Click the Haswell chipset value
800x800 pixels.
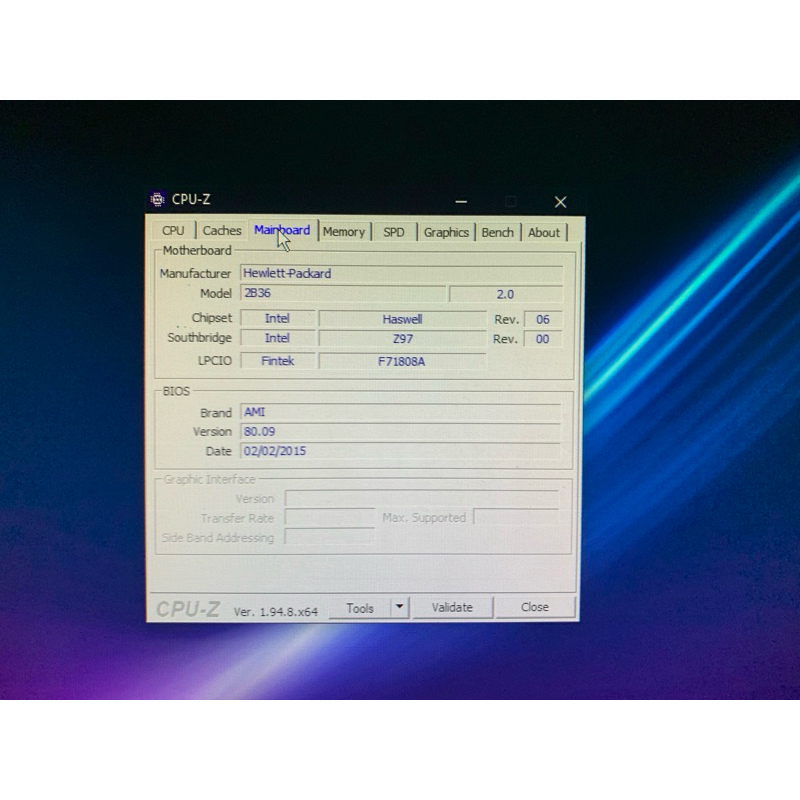(403, 319)
